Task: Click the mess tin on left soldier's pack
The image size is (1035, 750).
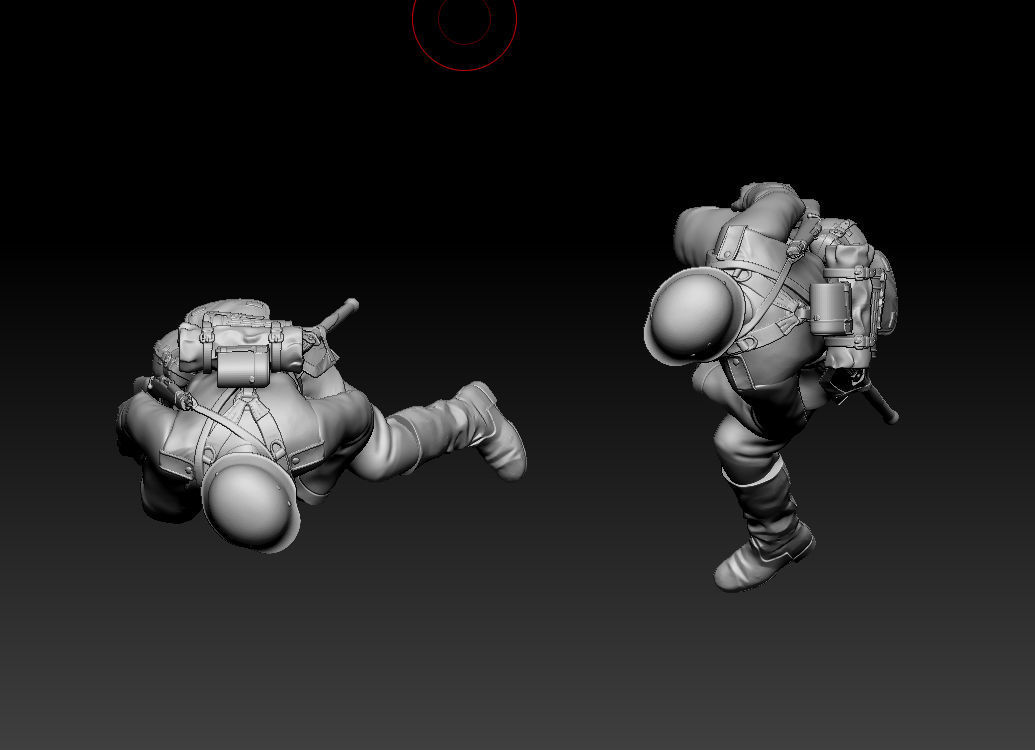Action: click(x=244, y=367)
